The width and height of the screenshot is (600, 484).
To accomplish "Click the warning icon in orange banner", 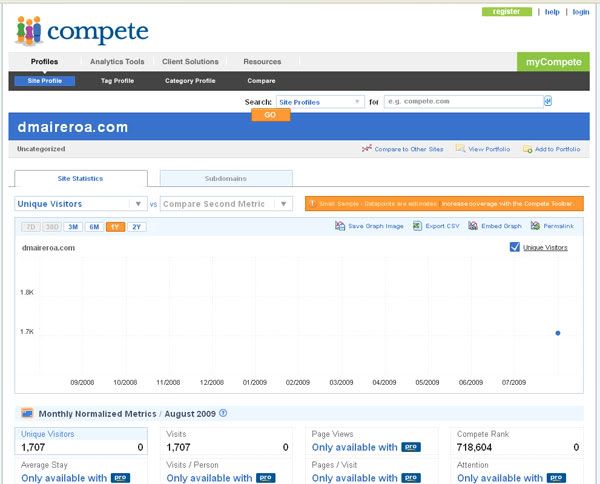I will point(312,204).
